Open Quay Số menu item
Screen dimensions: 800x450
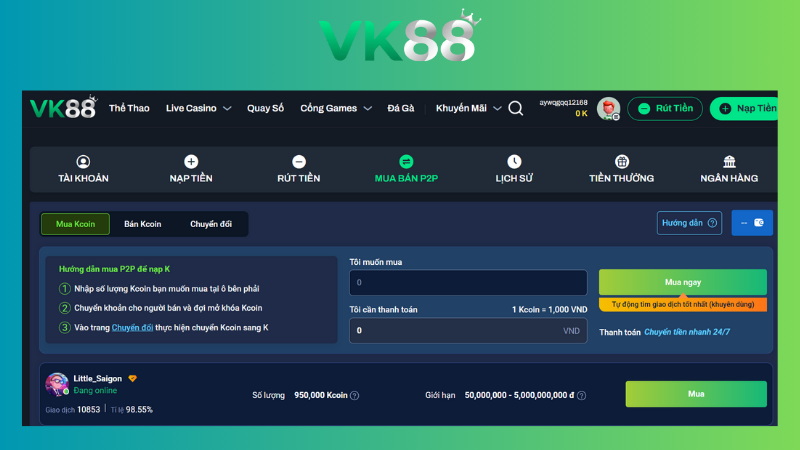[x=265, y=108]
